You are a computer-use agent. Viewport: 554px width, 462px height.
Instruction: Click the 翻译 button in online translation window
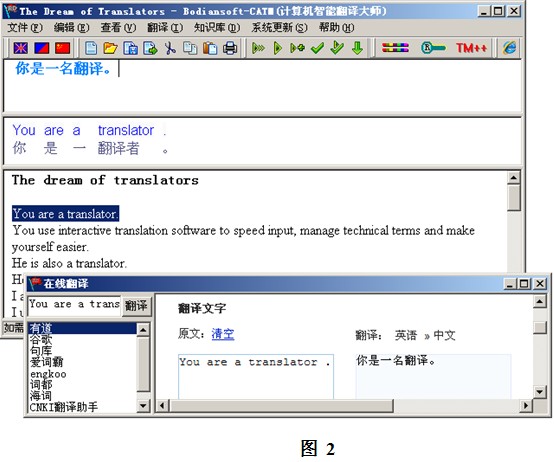point(136,306)
